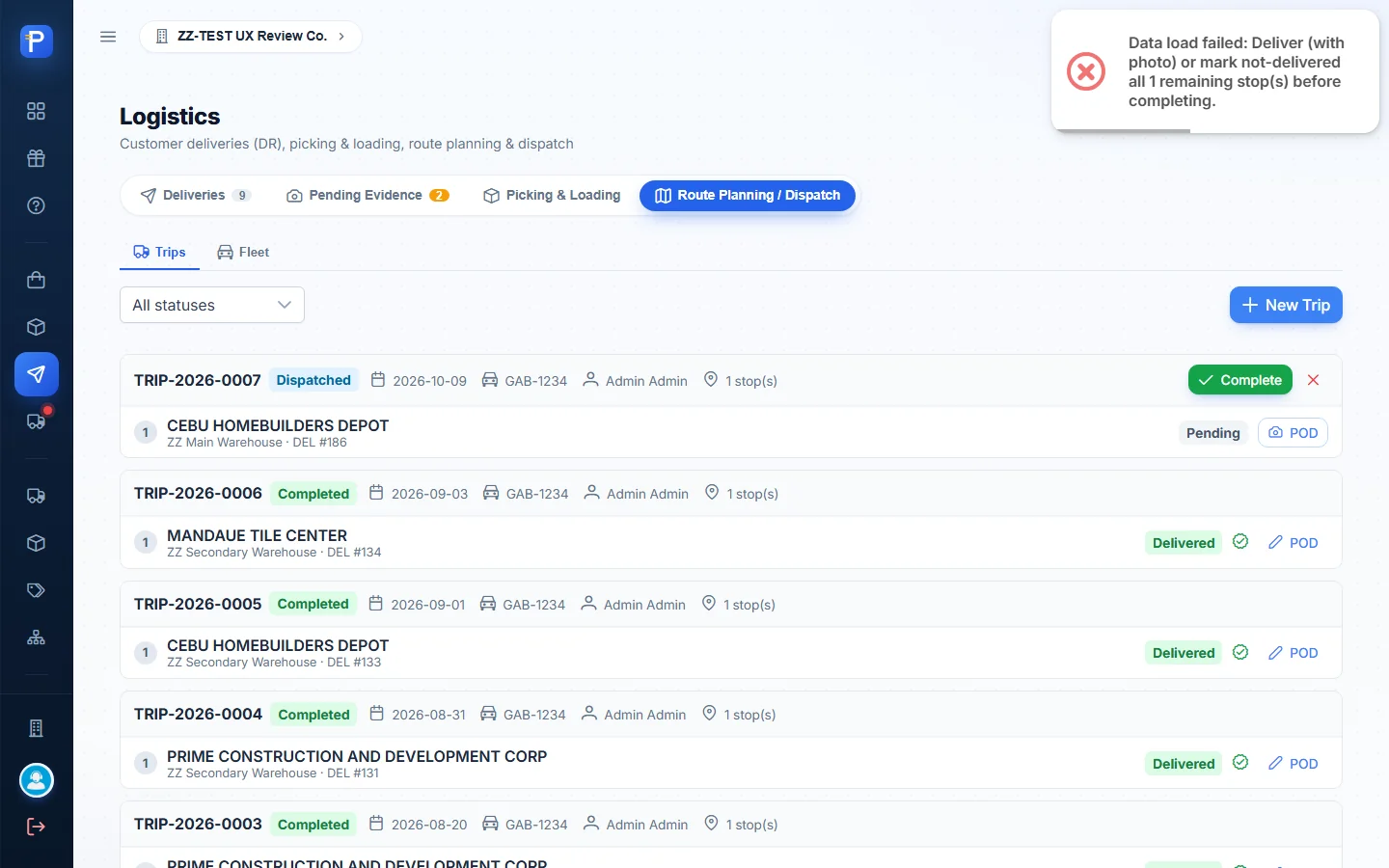Select the highlighted paper-plane Logistics sidebar icon

(x=37, y=374)
